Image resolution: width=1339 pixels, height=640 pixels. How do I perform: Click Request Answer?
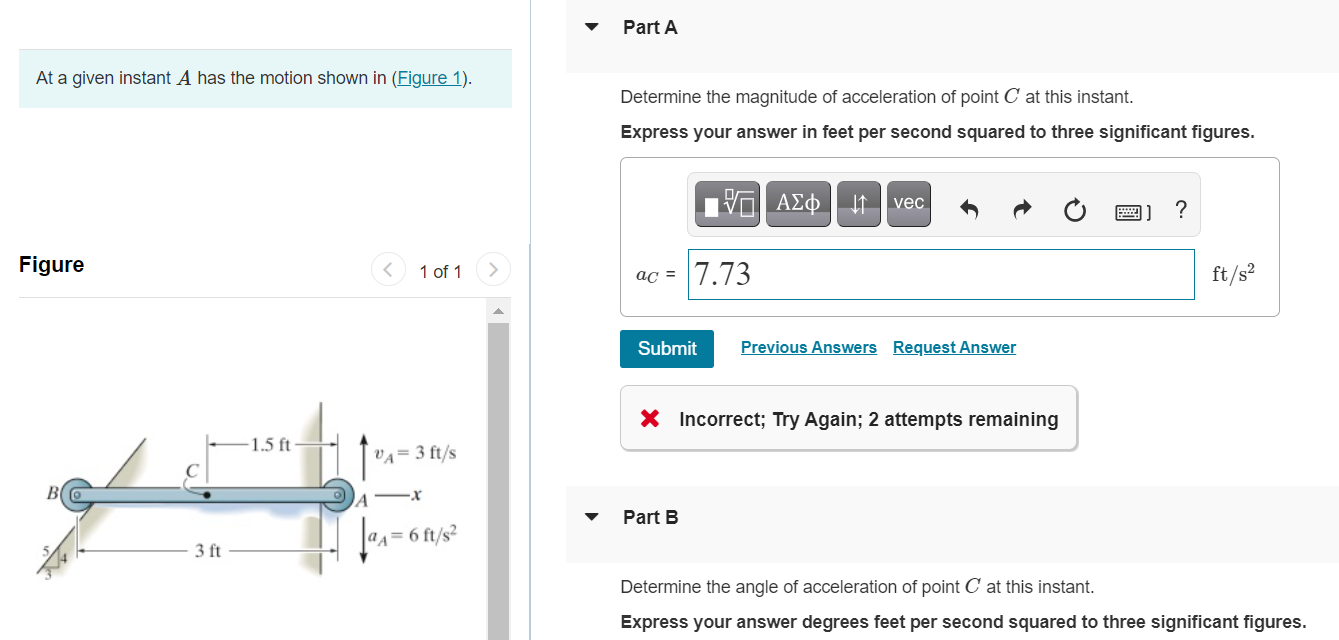[x=954, y=347]
